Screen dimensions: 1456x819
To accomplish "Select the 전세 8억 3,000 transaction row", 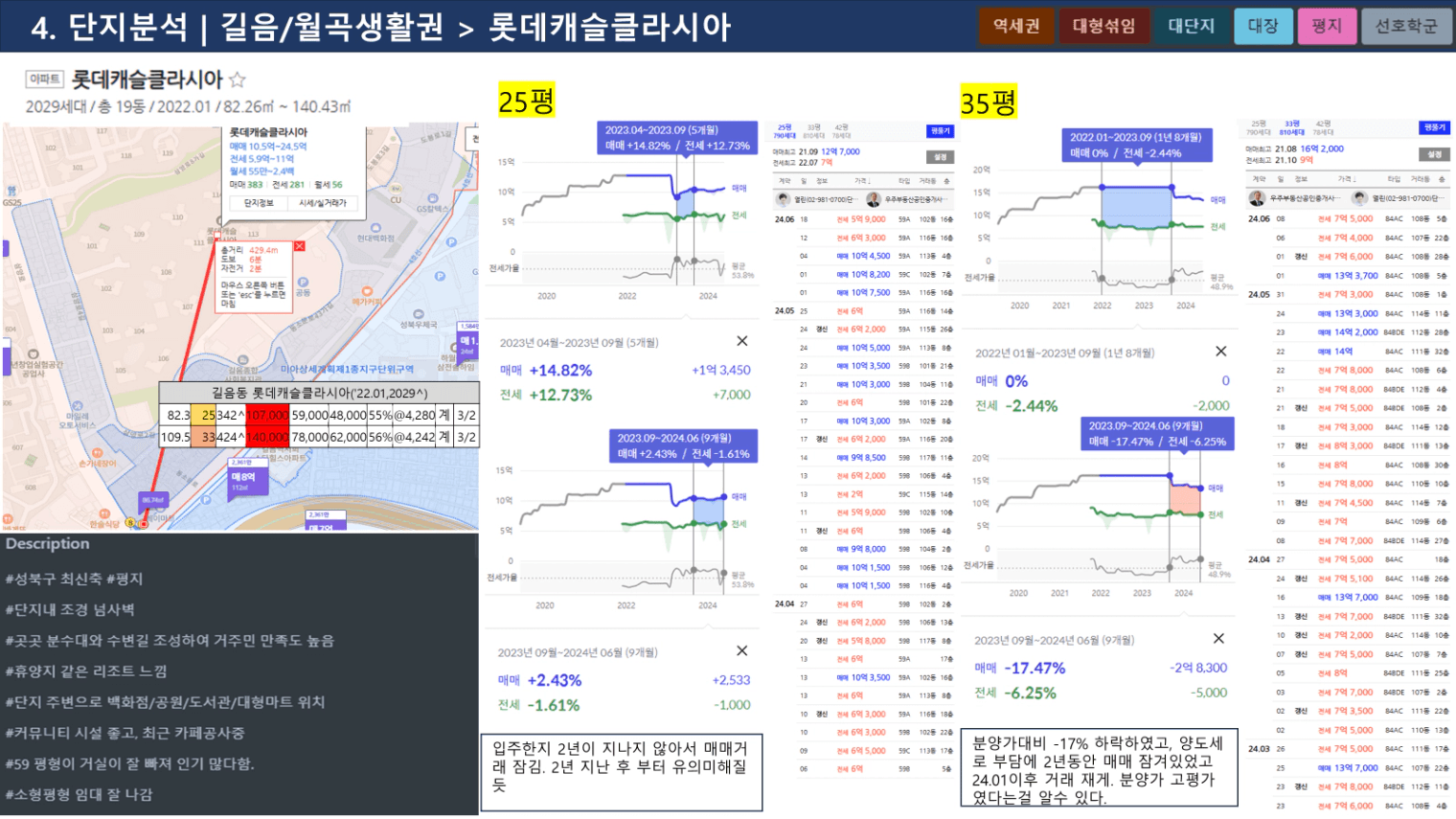I will [1360, 445].
